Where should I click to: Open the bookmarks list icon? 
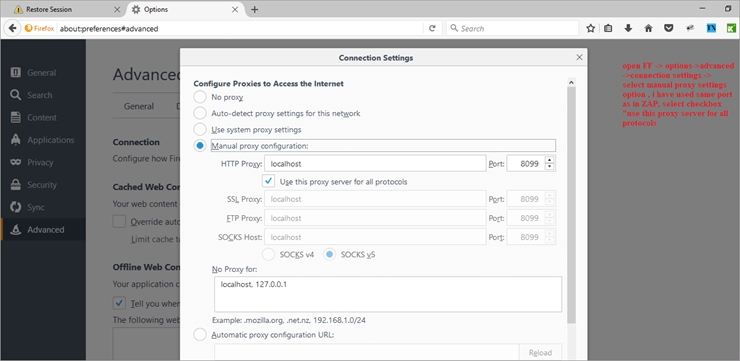pyautogui.click(x=608, y=28)
